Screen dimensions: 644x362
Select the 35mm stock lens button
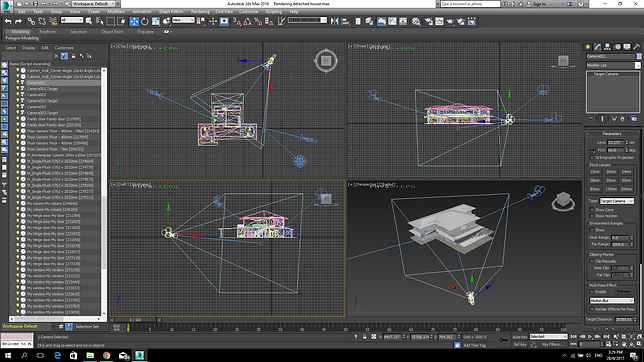click(611, 180)
